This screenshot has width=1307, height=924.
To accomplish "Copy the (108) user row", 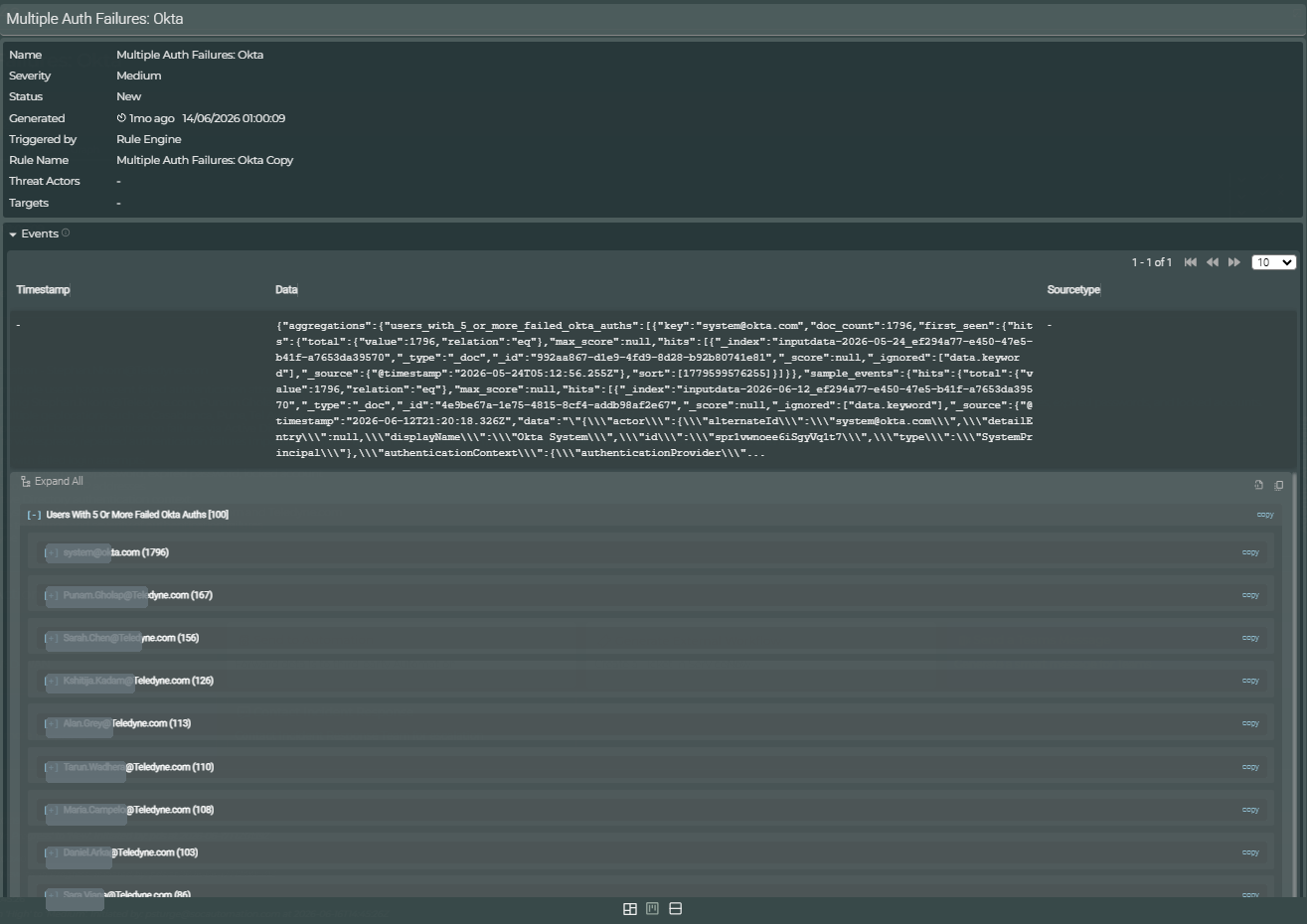I will tap(1250, 810).
